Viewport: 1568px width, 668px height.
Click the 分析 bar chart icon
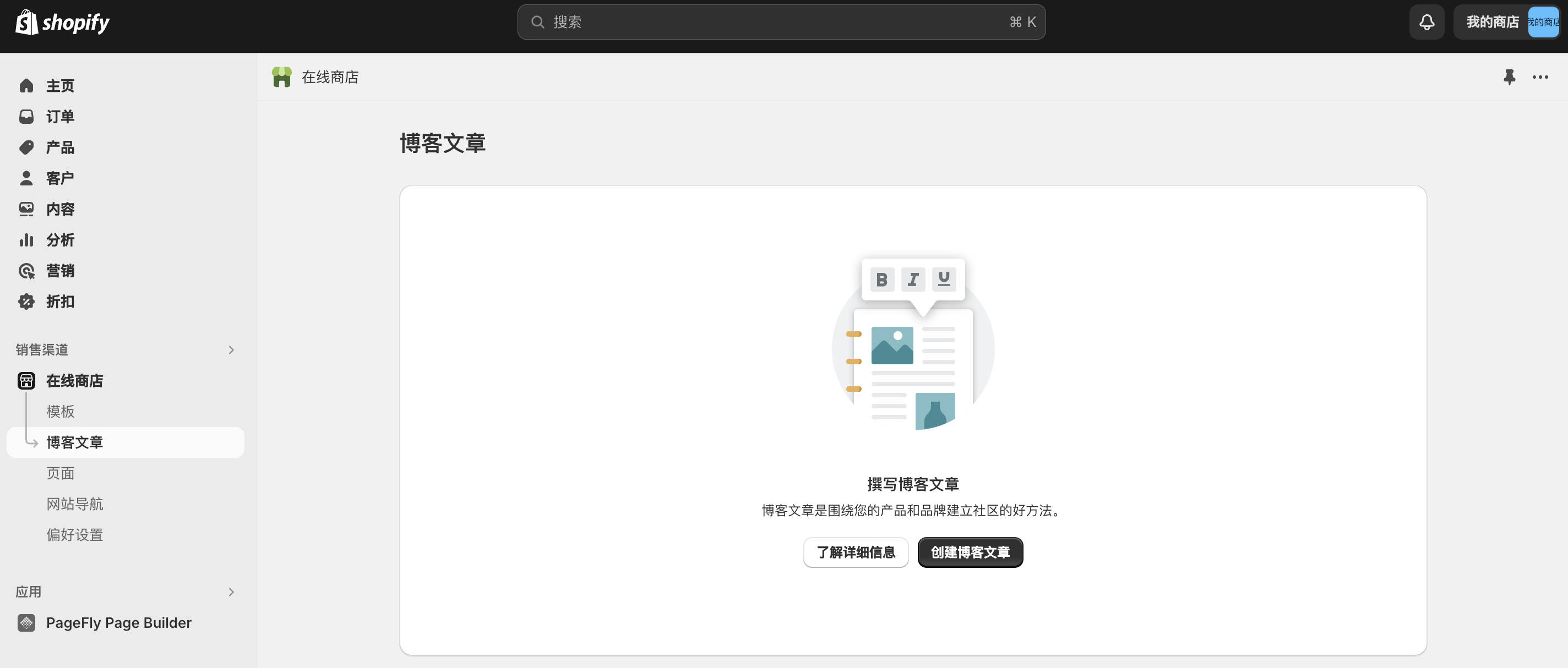(x=26, y=240)
